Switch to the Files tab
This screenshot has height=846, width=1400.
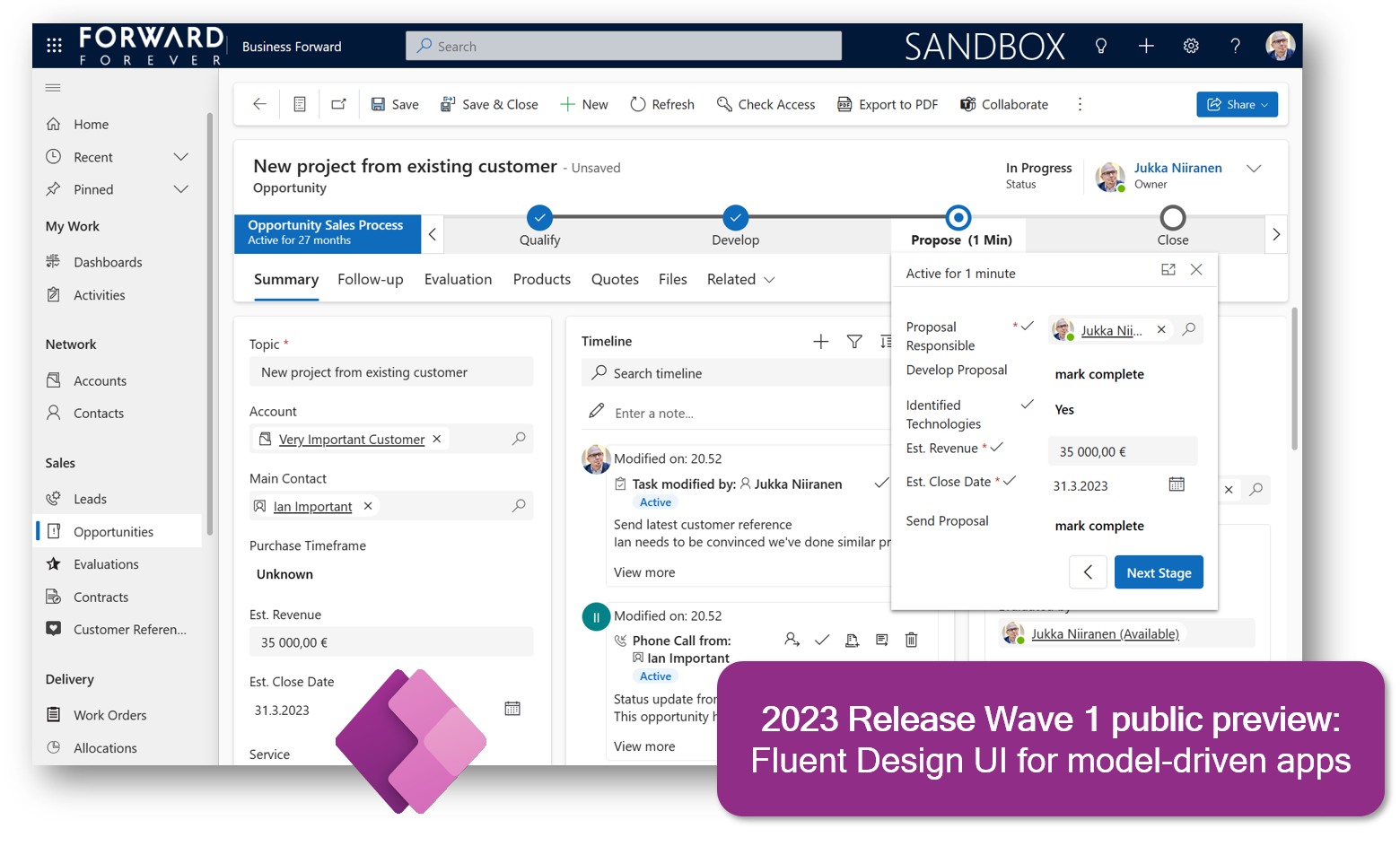[x=673, y=279]
